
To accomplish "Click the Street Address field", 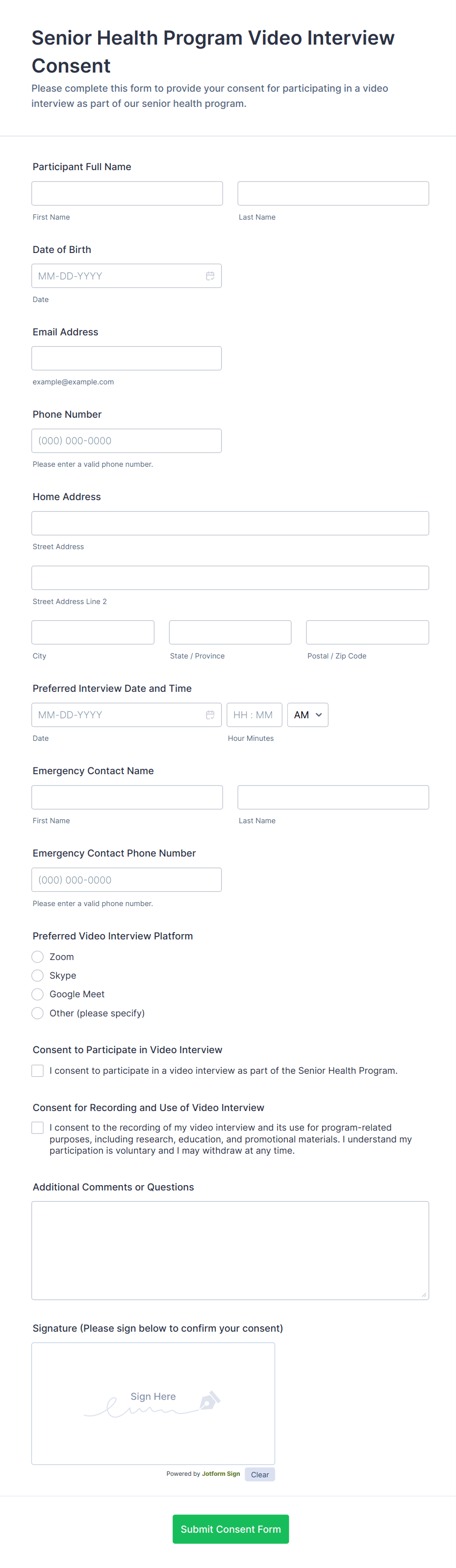I will (229, 522).
